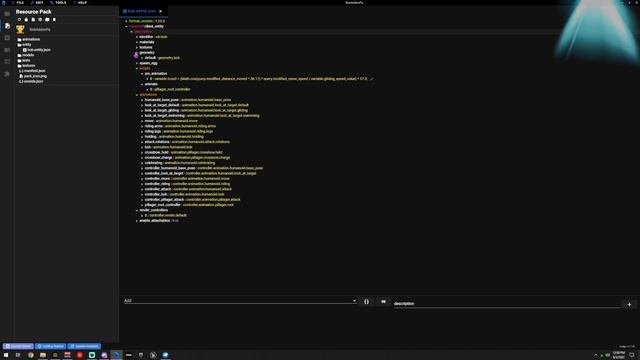Image resolution: width=640 pixels, height=360 pixels.
Task: Select the identifier entry
Action: [153, 37]
